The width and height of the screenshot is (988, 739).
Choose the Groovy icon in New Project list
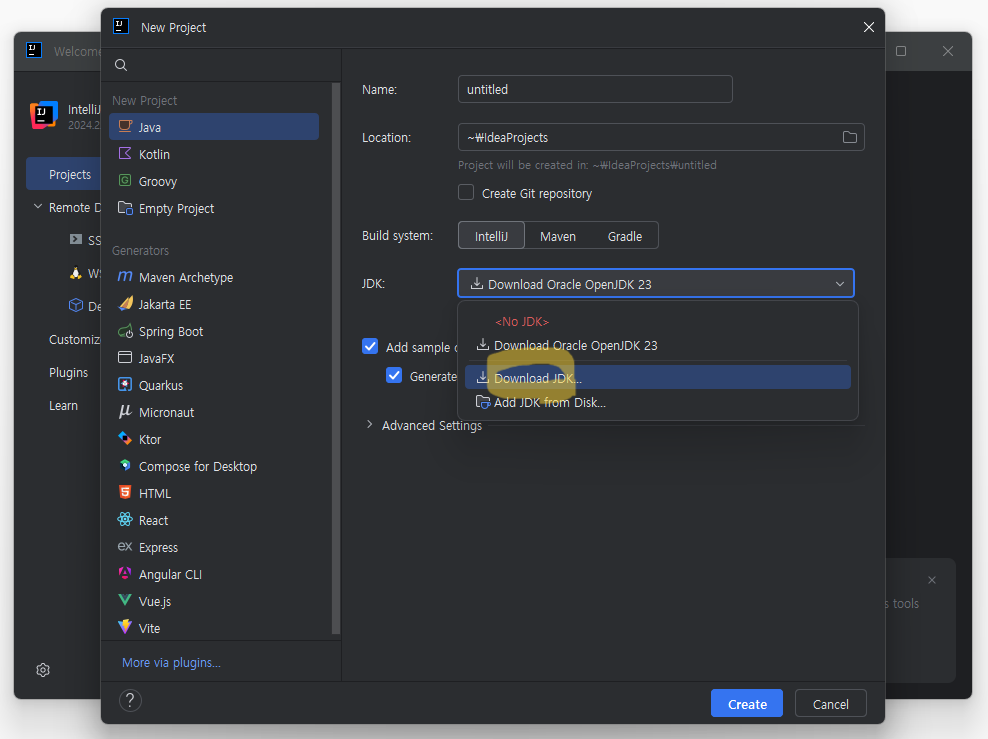pyautogui.click(x=125, y=180)
